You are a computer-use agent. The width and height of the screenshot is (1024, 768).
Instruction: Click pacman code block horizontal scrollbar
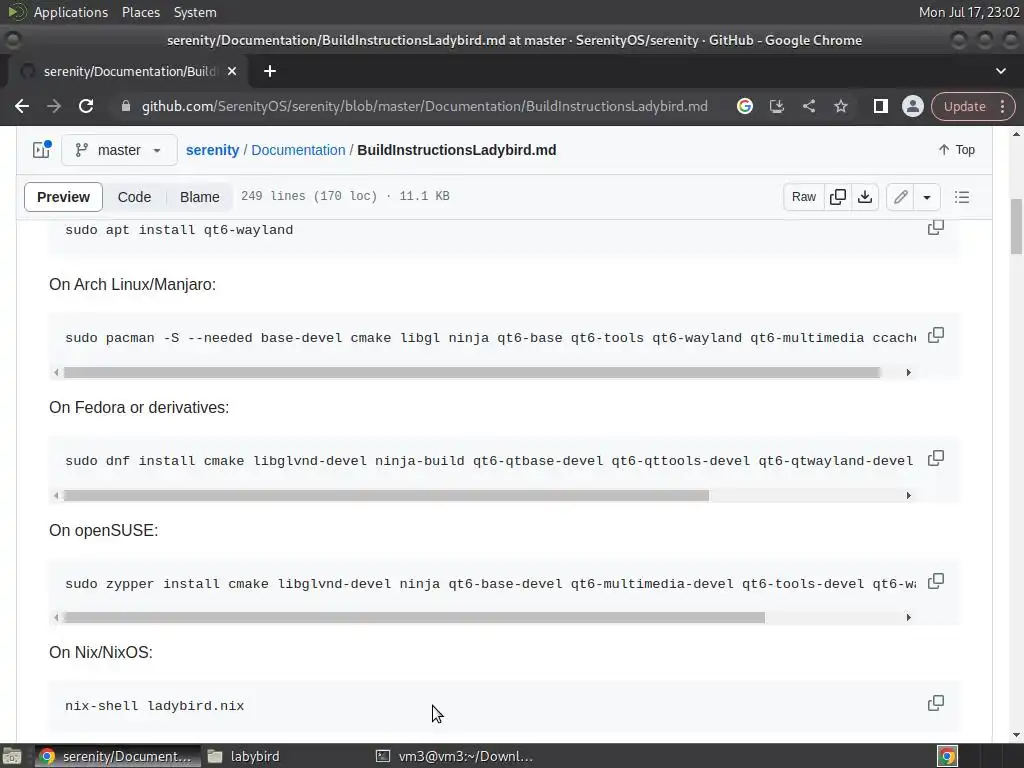click(x=472, y=372)
